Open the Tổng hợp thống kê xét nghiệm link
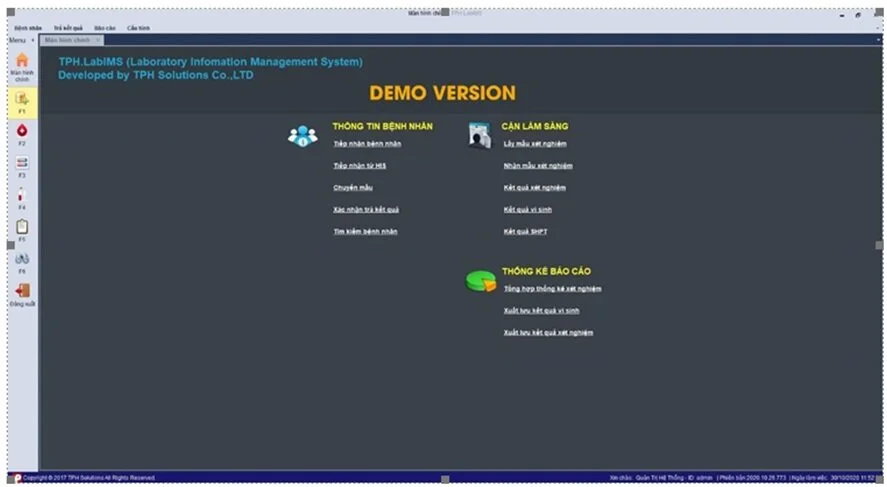 click(553, 289)
